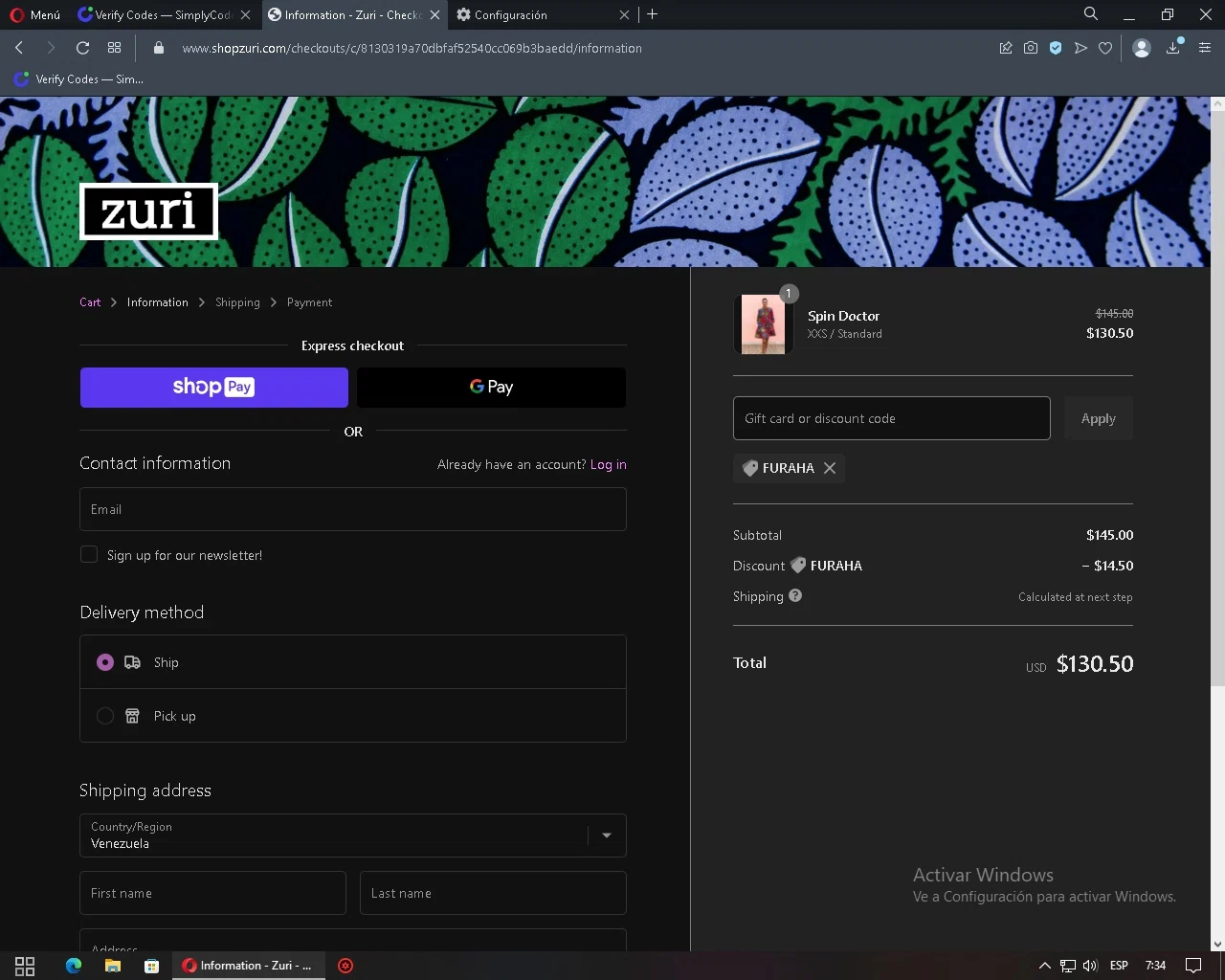Open the volume control tray icon

tap(1090, 966)
